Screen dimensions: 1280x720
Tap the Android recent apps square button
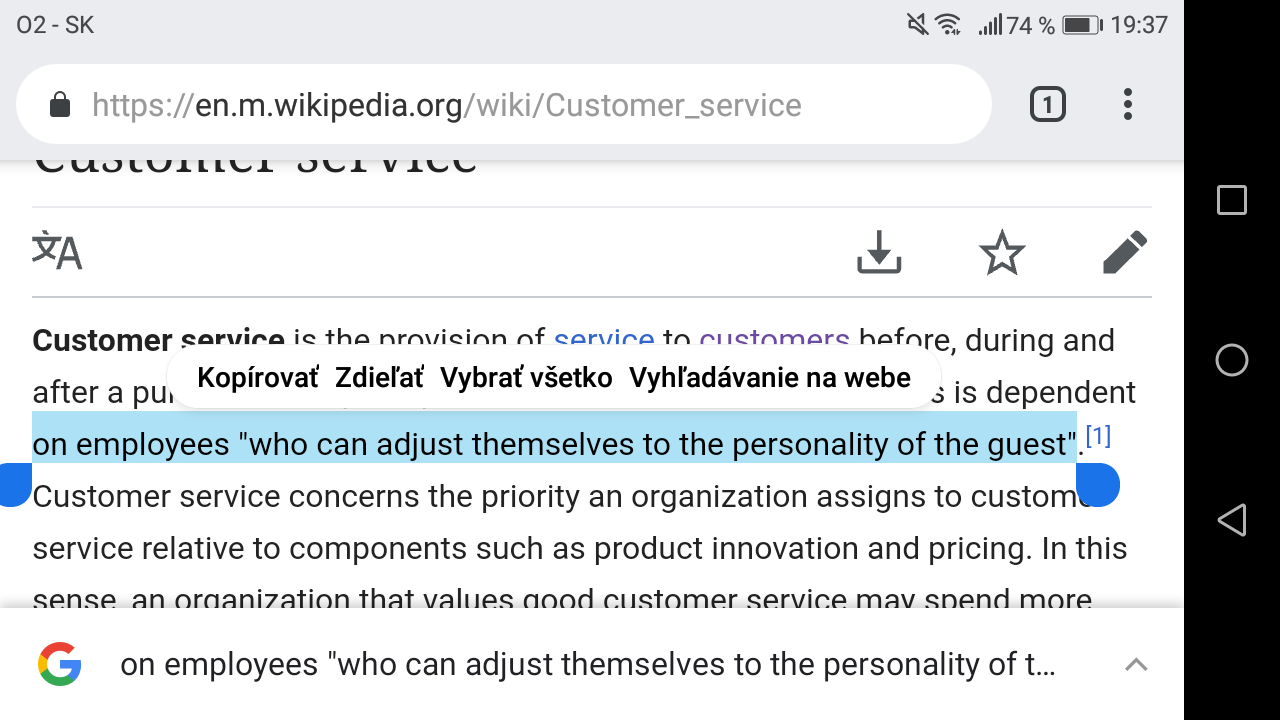click(1232, 200)
